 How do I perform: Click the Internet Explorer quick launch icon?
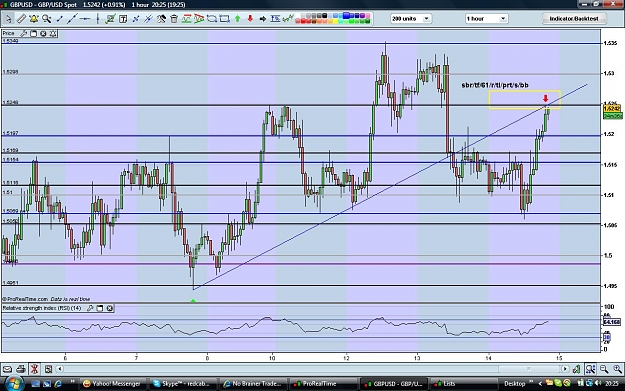[58, 383]
